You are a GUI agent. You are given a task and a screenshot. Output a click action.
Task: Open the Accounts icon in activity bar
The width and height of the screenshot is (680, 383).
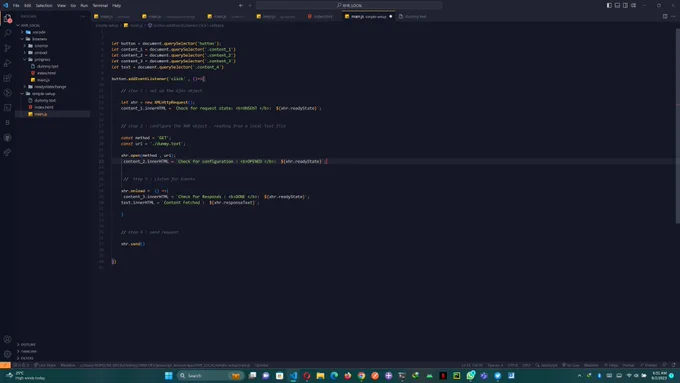coord(7,339)
